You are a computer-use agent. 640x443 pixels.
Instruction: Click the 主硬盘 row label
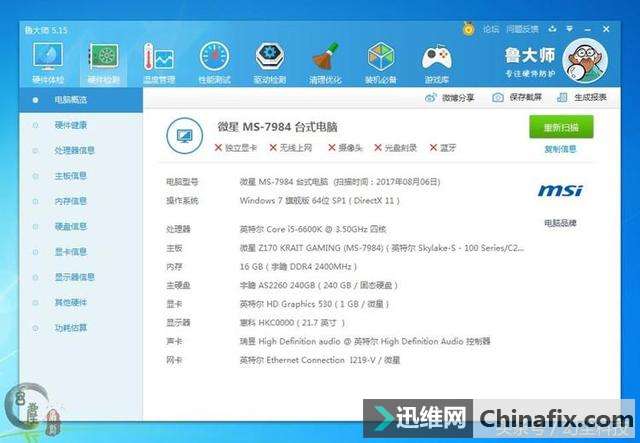(178, 285)
